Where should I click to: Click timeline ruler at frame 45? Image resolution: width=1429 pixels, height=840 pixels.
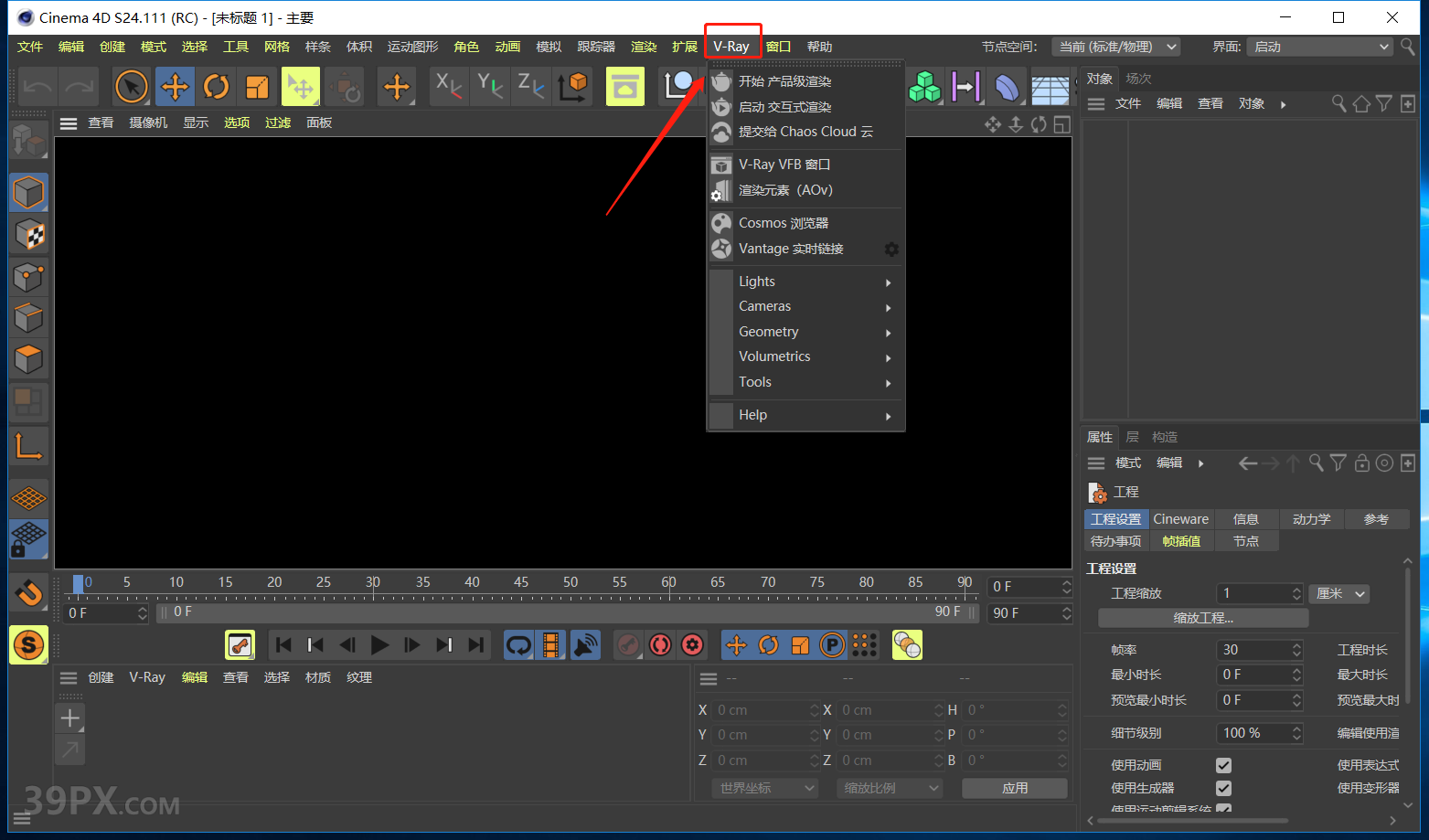pos(521,582)
